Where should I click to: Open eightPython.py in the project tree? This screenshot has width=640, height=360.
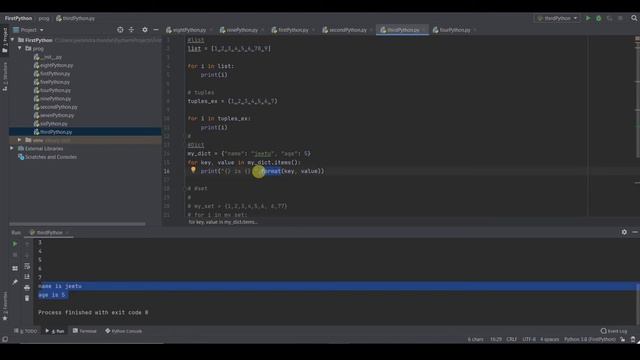(x=53, y=65)
